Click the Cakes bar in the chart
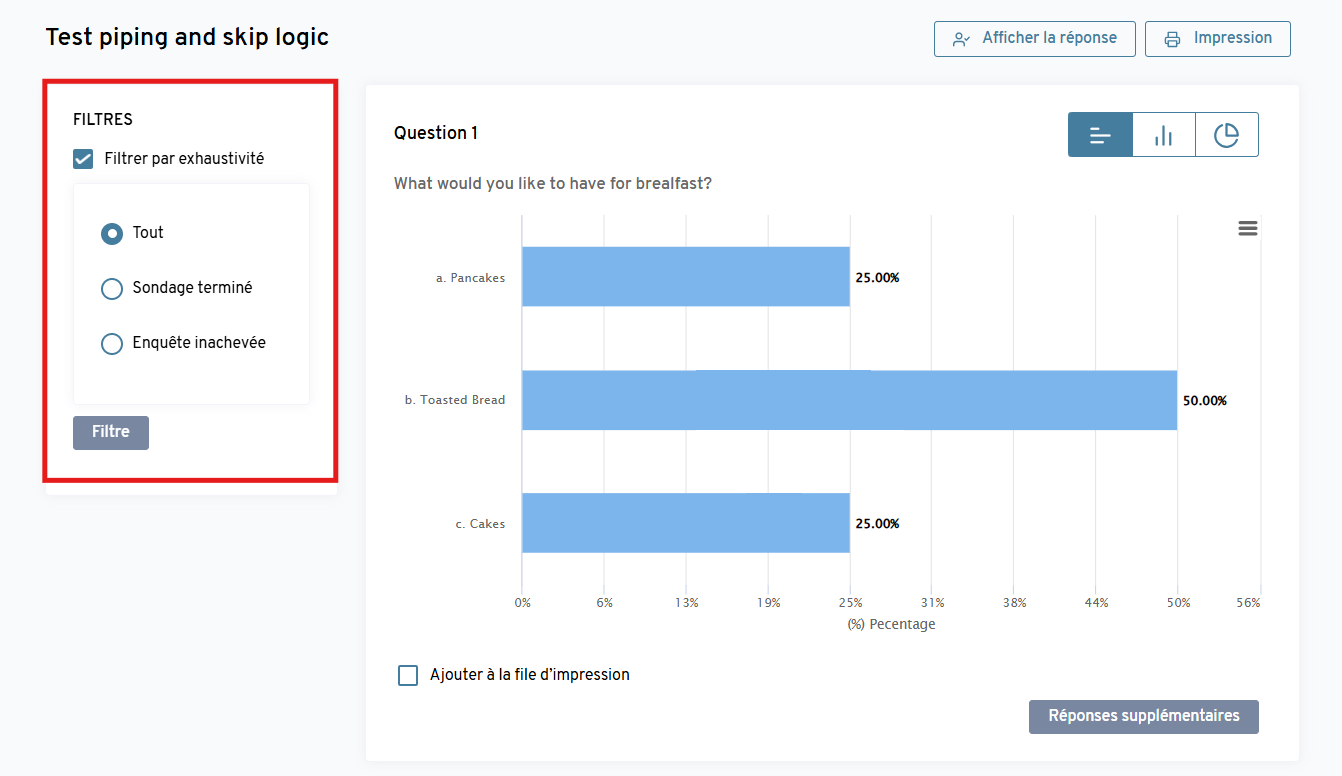The height and width of the screenshot is (776, 1342). click(685, 523)
